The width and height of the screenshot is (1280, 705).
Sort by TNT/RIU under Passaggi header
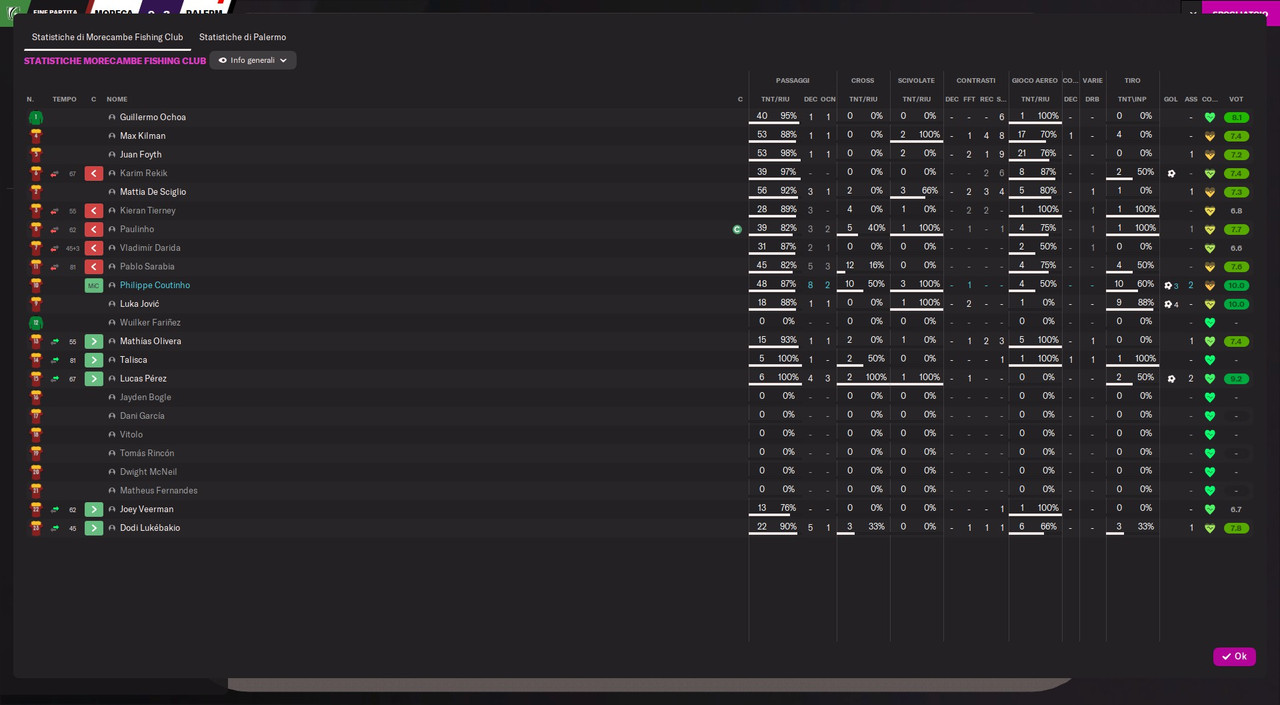tap(775, 99)
